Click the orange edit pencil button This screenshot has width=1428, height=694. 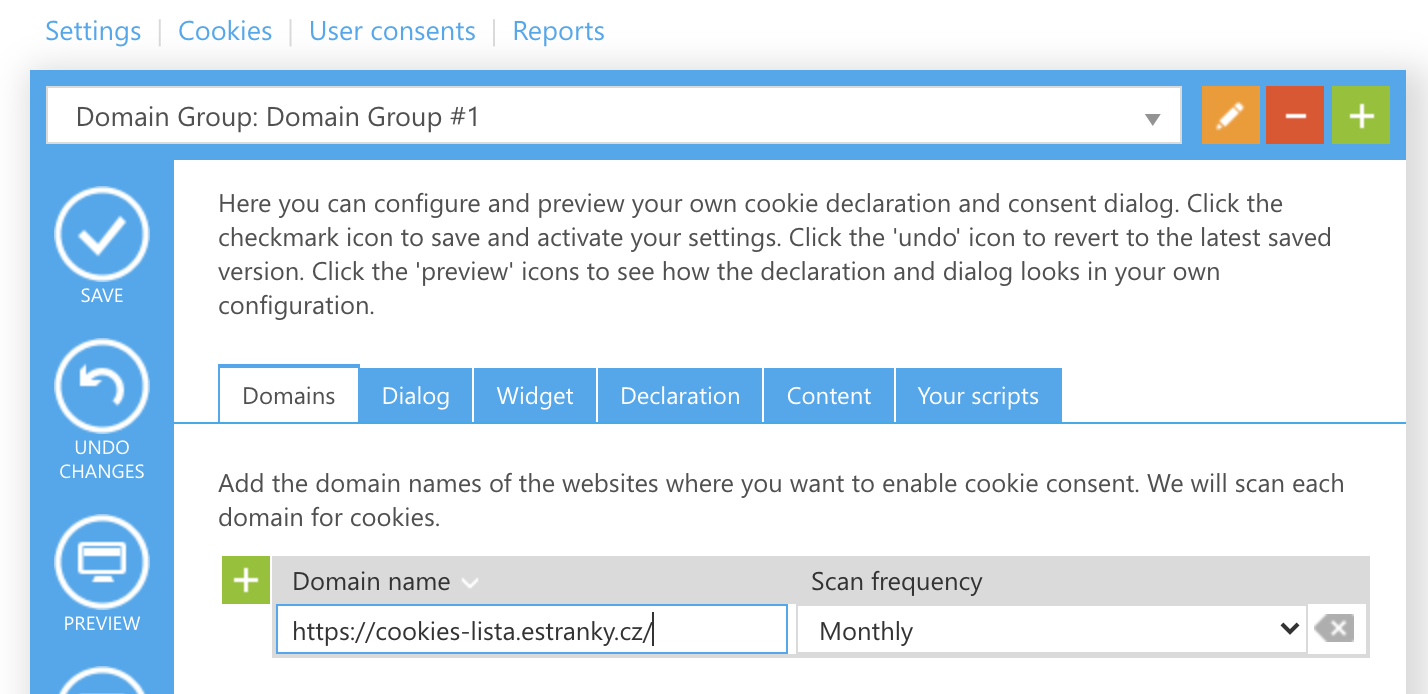coord(1230,116)
